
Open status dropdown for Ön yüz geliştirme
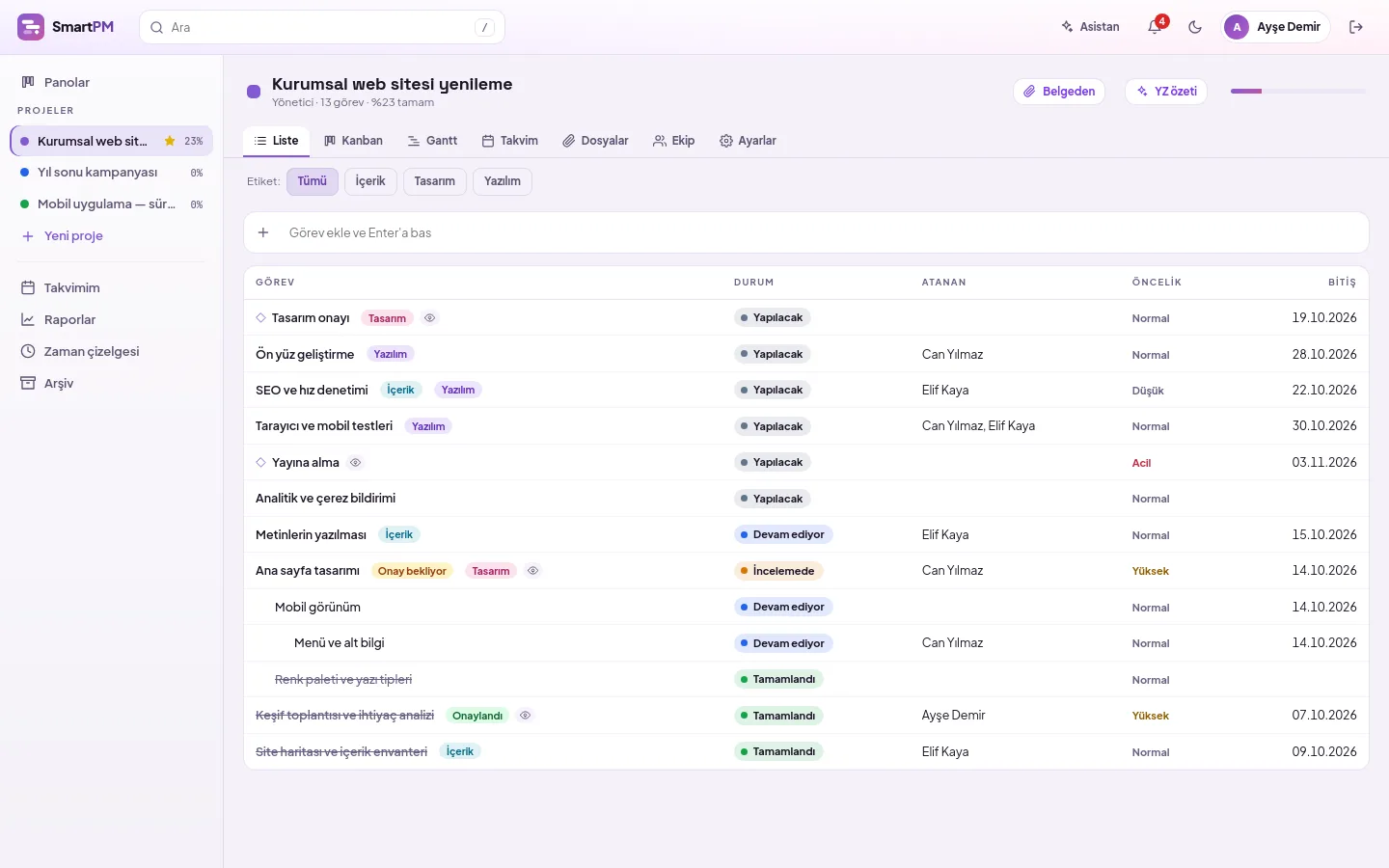(x=773, y=354)
